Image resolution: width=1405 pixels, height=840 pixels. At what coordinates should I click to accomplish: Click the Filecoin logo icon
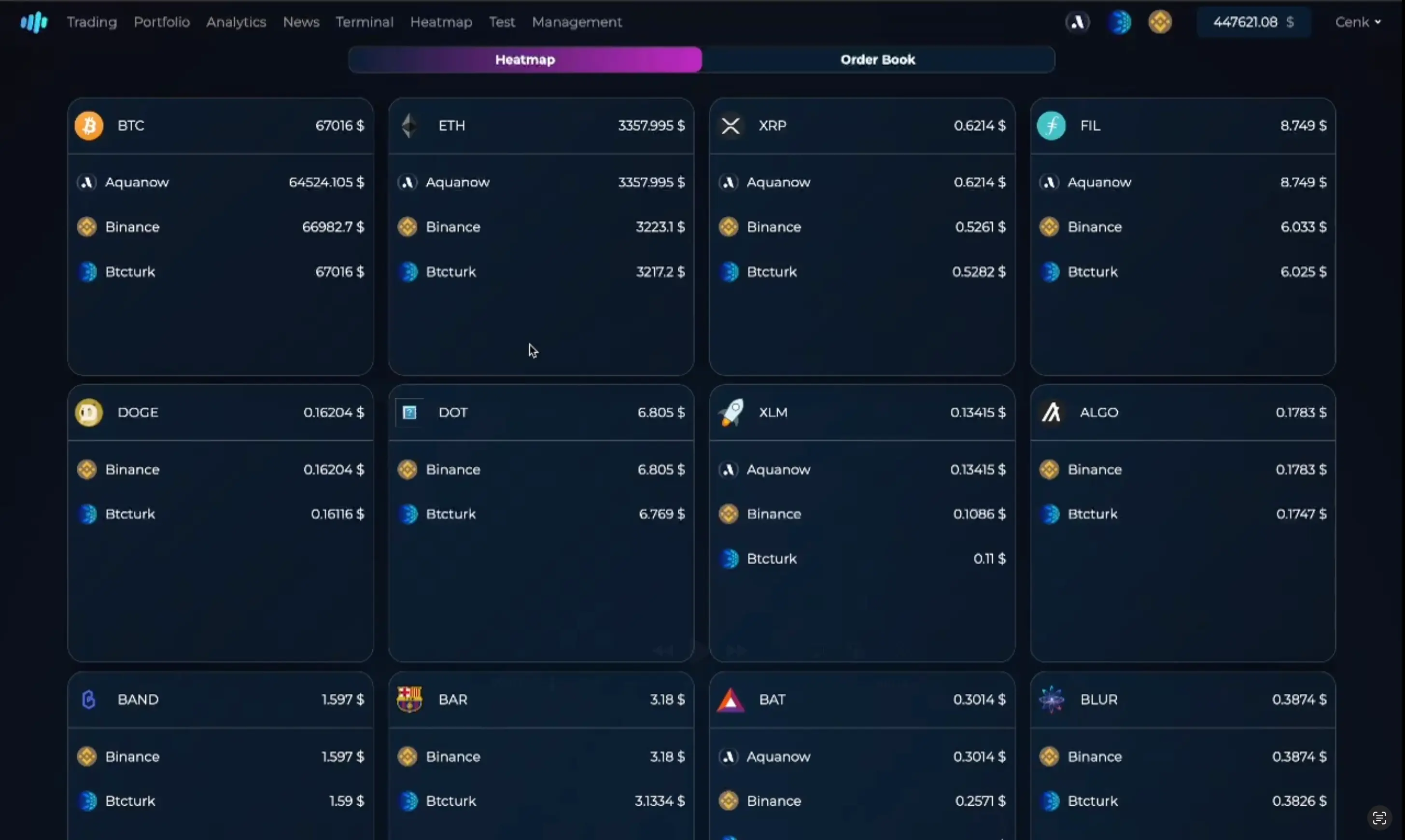click(x=1051, y=126)
